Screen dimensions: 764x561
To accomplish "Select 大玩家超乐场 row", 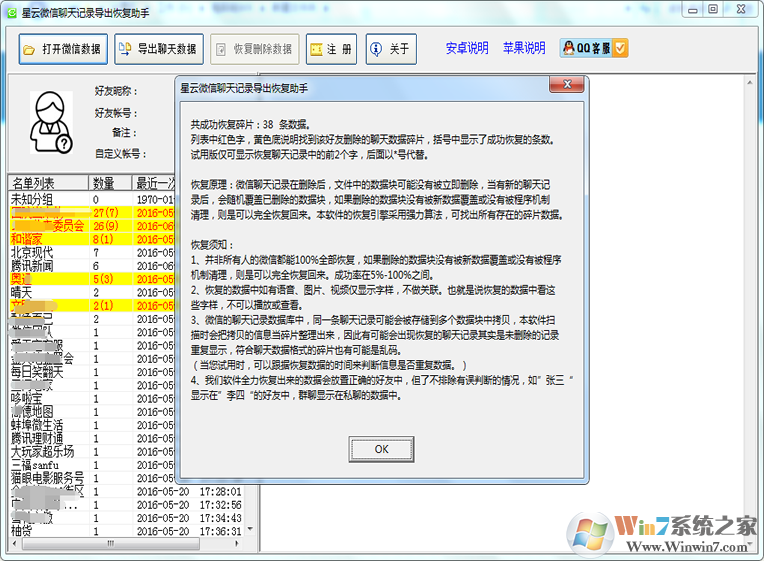I will (92, 451).
